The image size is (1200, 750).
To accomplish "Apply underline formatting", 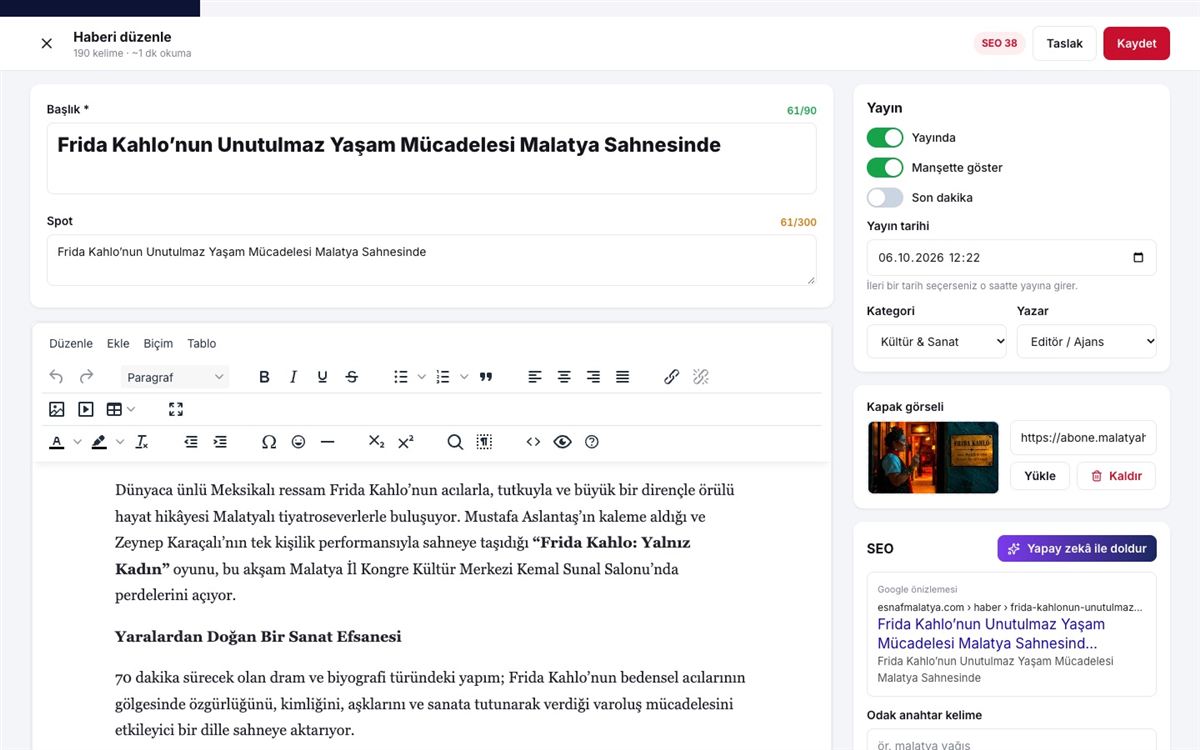I will tap(322, 377).
